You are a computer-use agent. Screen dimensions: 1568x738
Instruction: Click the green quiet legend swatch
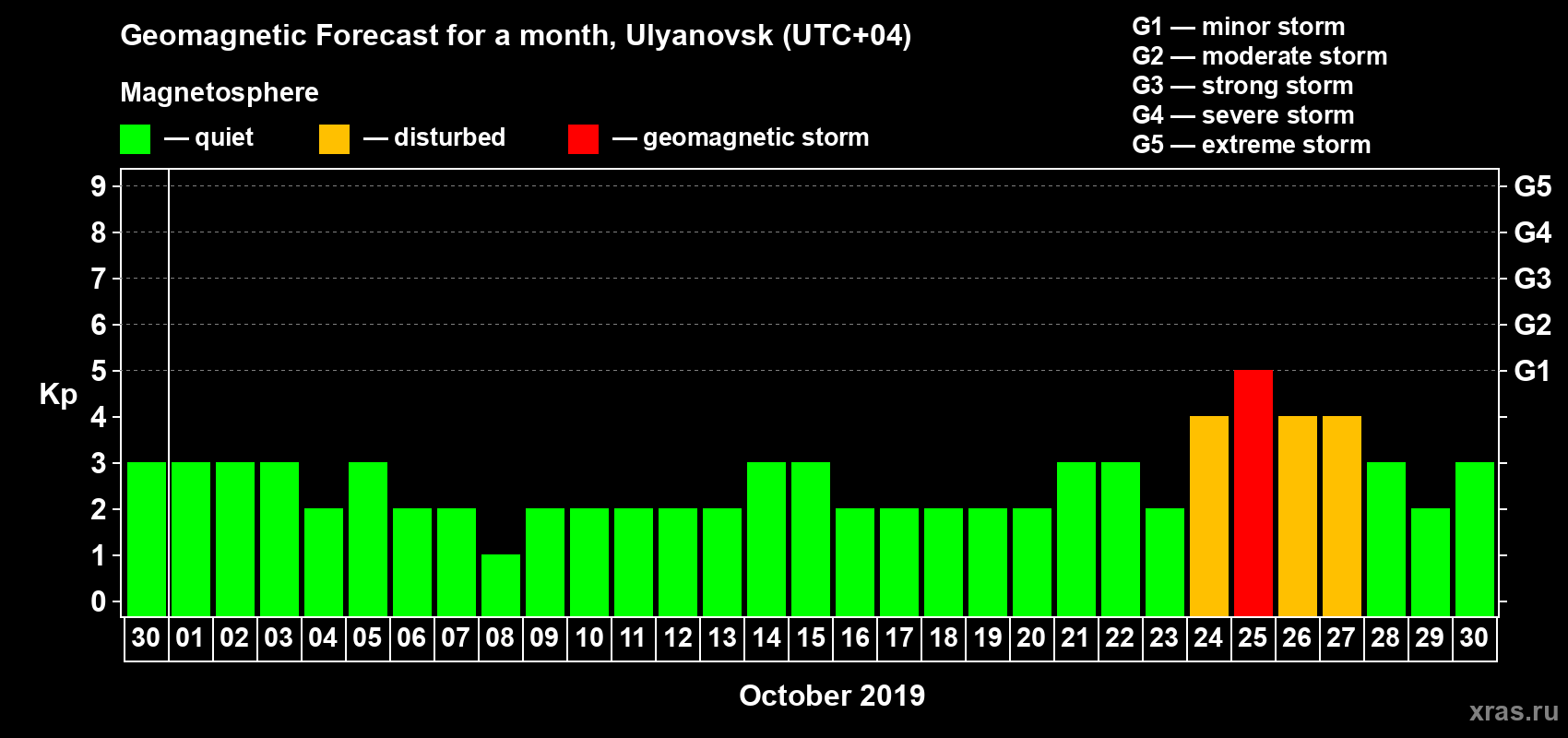(x=136, y=139)
